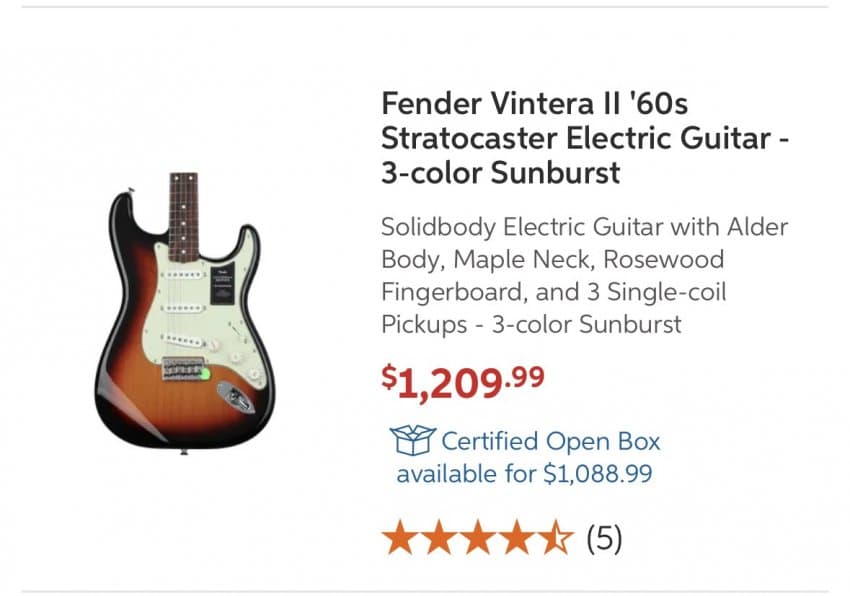Click the first orange rating star
850x596 pixels.
pyautogui.click(x=401, y=538)
